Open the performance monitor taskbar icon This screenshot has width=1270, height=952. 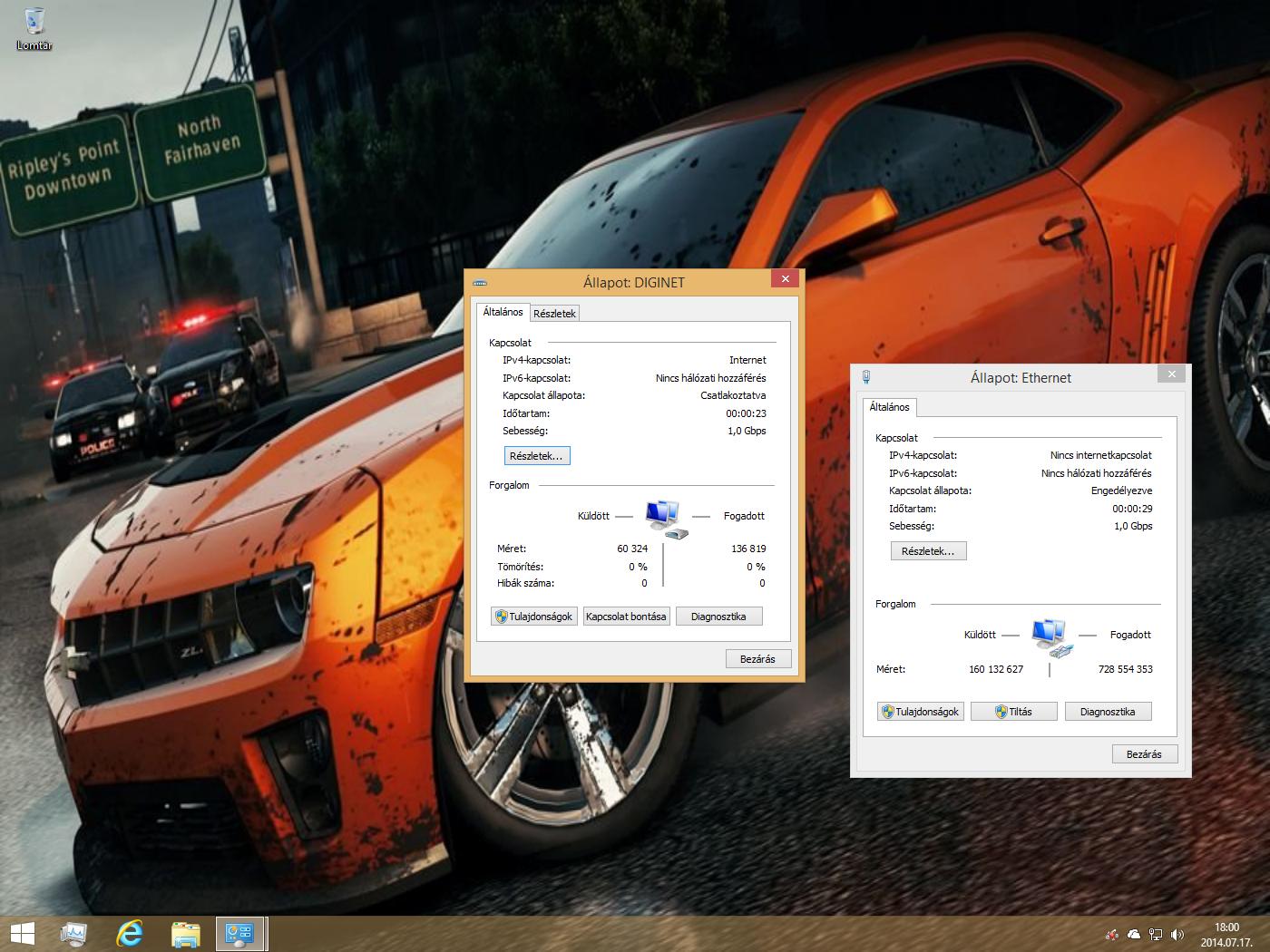coord(73,933)
